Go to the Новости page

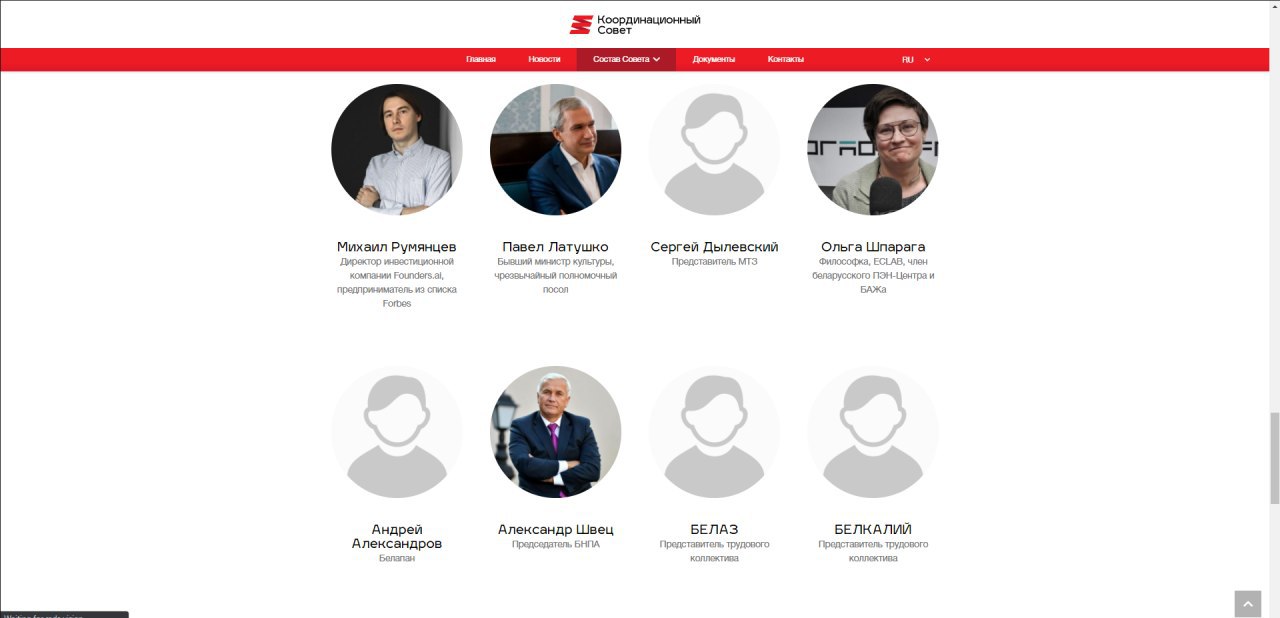coord(545,59)
